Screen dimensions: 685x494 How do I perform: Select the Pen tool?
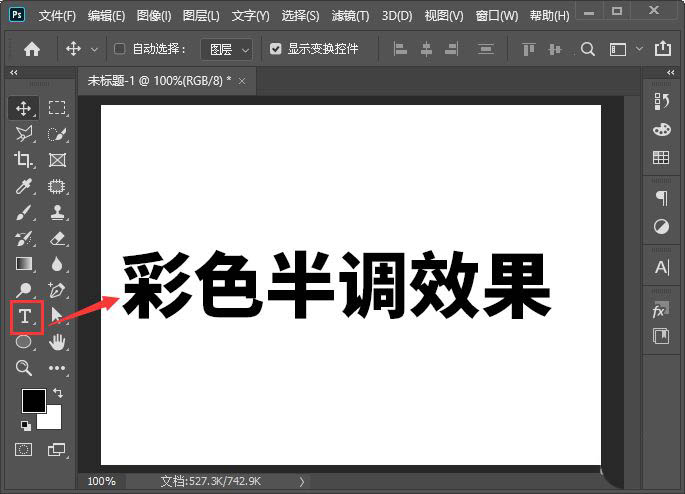pyautogui.click(x=57, y=290)
